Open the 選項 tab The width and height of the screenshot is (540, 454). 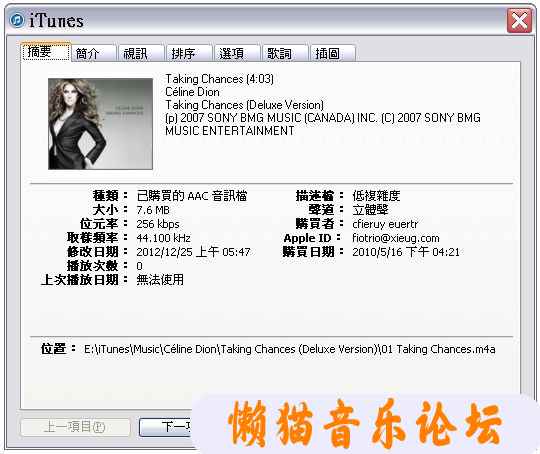(237, 53)
